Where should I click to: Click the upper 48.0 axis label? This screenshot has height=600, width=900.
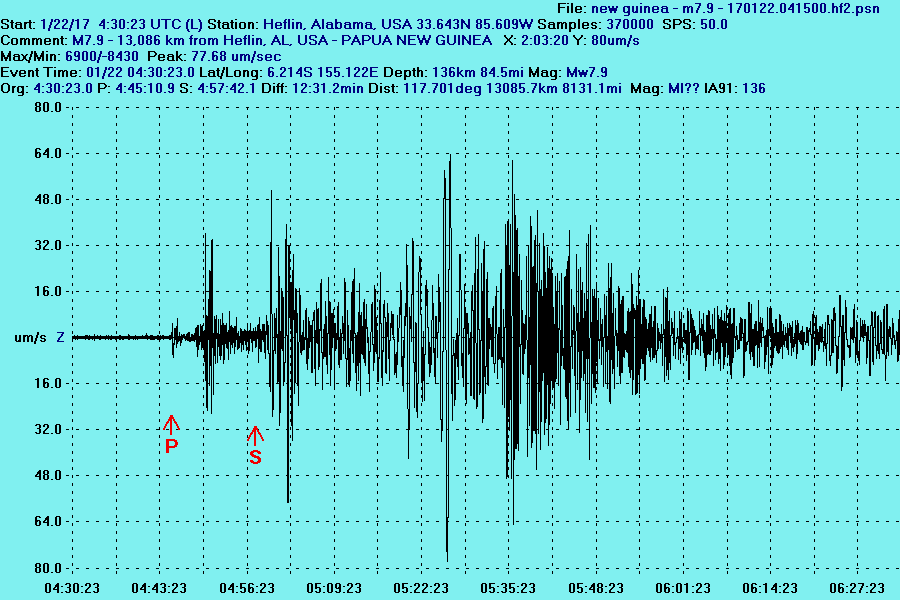(x=48, y=199)
